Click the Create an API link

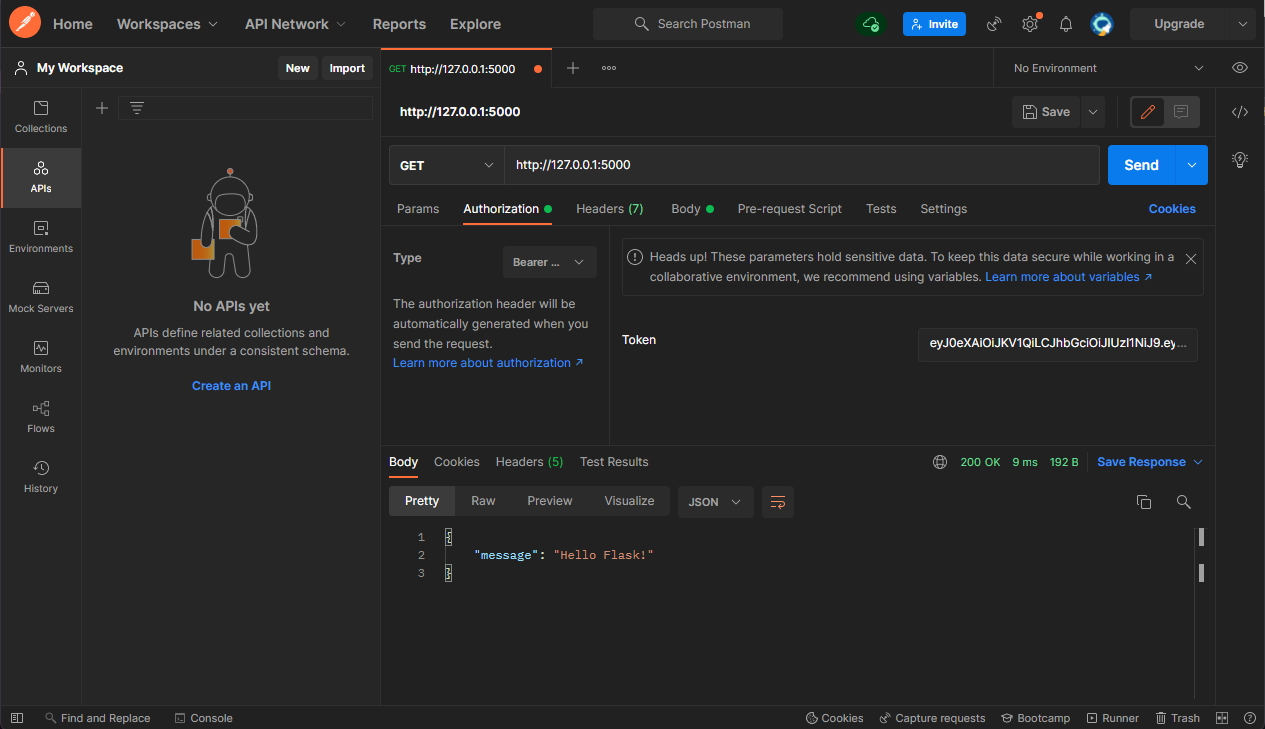231,386
